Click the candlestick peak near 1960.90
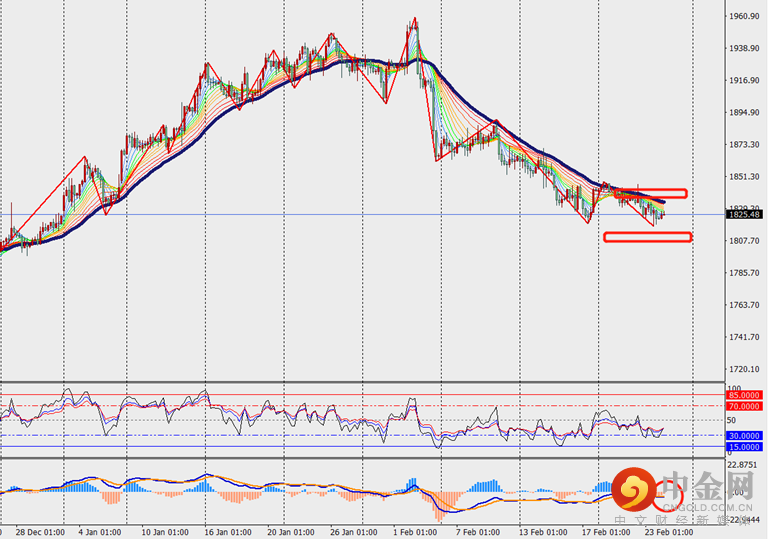This screenshot has width=768, height=539. (x=413, y=20)
